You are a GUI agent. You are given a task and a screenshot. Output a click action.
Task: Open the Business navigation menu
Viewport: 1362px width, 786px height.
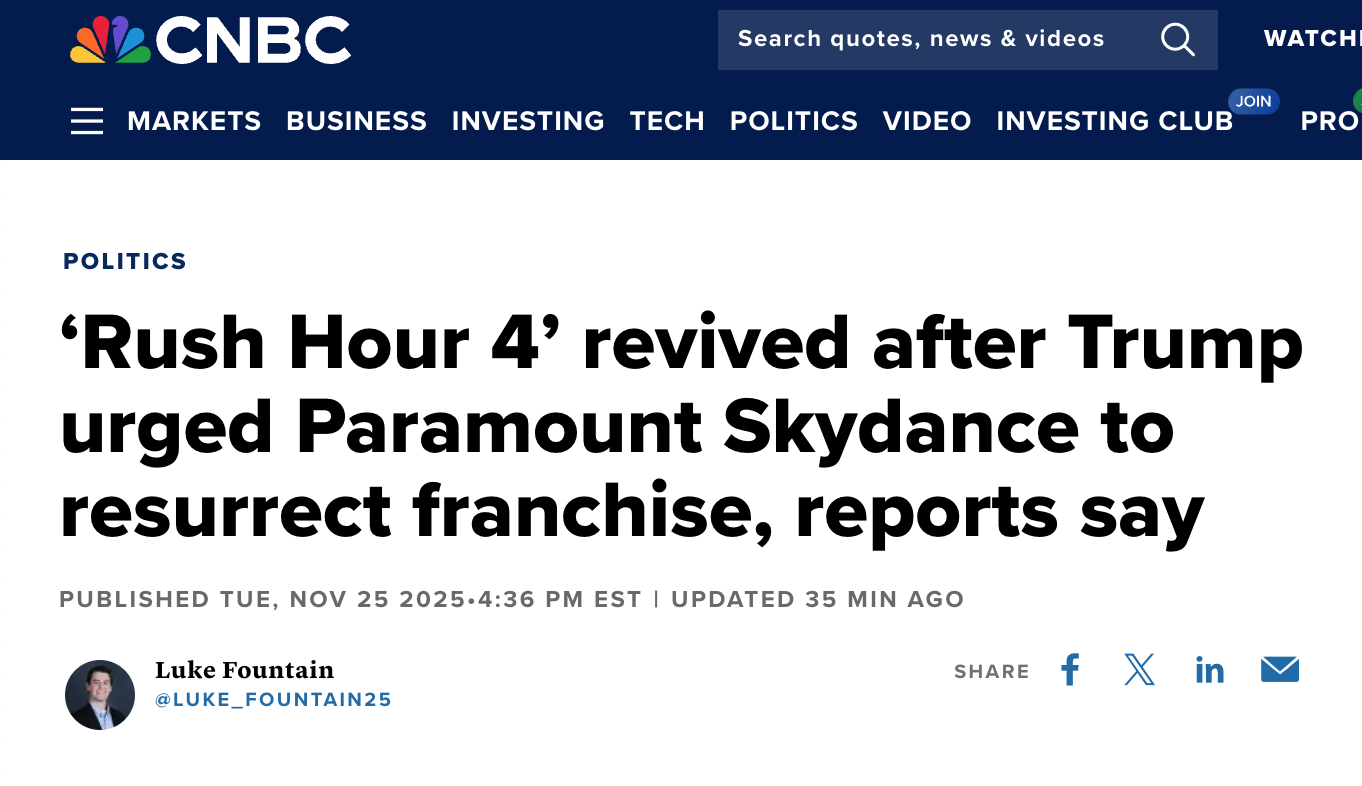[x=356, y=122]
